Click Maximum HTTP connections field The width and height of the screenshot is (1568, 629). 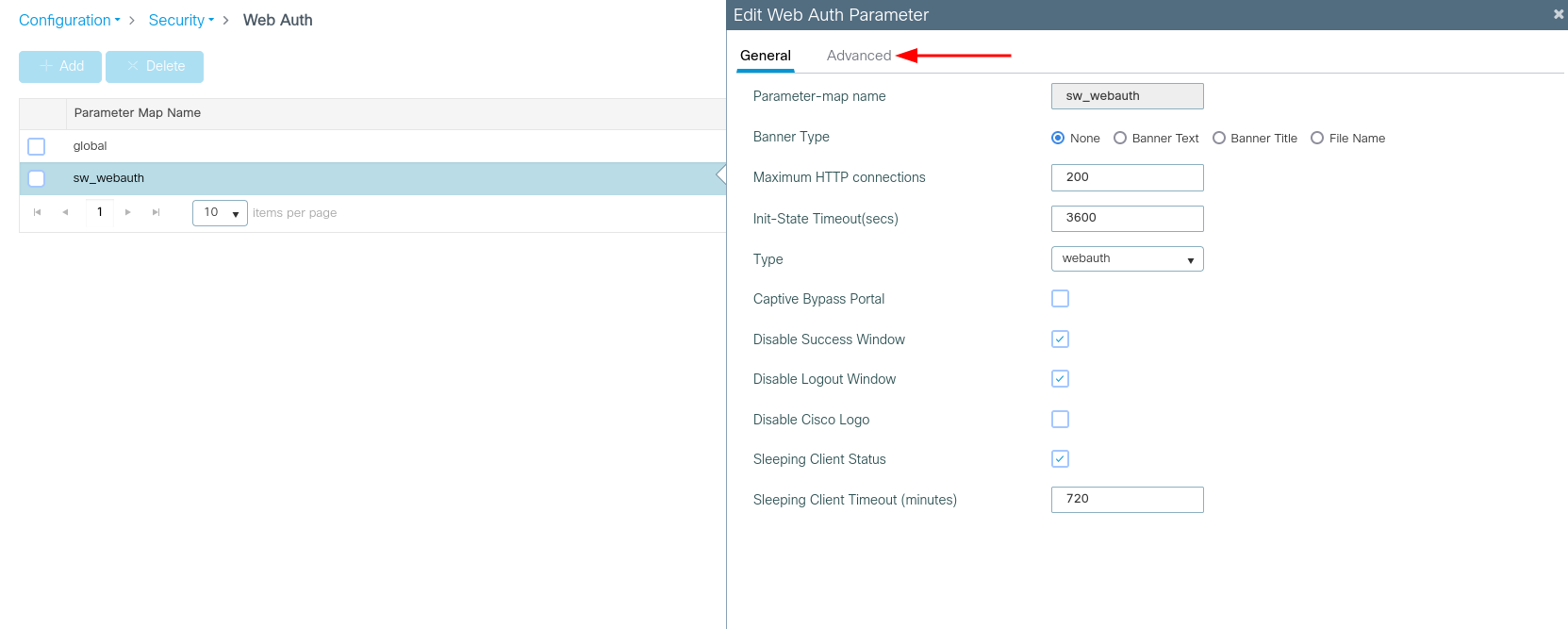tap(1127, 177)
